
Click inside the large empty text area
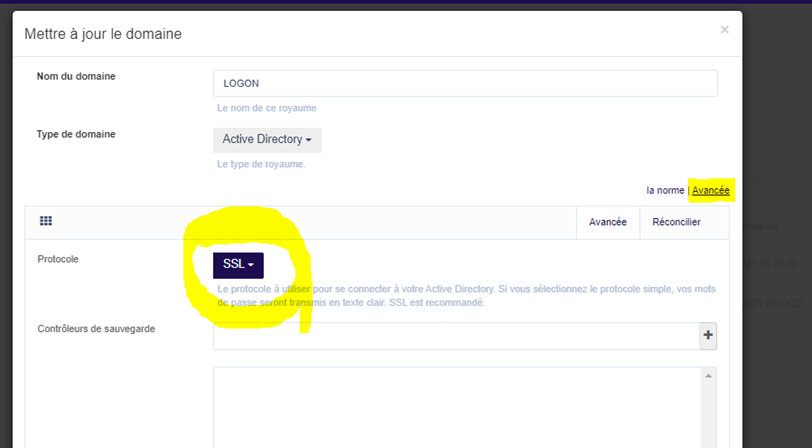(x=455, y=408)
